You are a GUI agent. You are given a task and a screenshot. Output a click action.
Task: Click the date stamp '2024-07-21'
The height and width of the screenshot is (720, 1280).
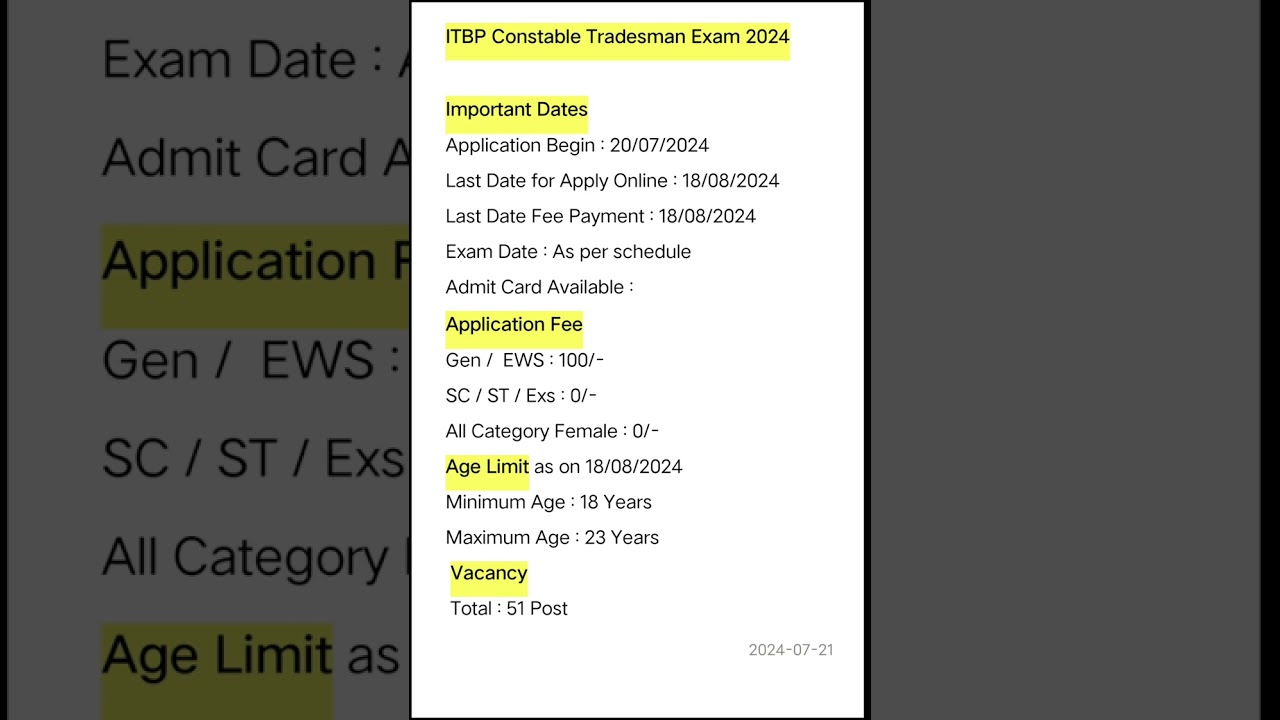791,650
